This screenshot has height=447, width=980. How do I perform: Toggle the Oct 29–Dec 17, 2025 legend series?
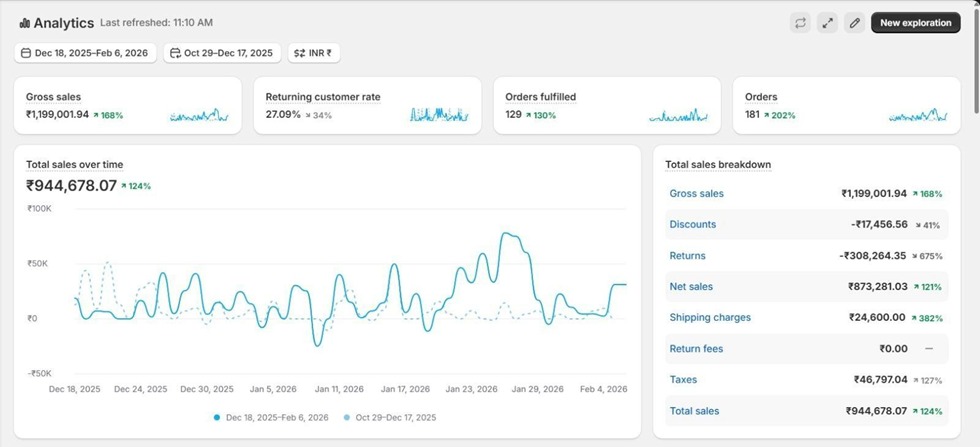(x=391, y=417)
